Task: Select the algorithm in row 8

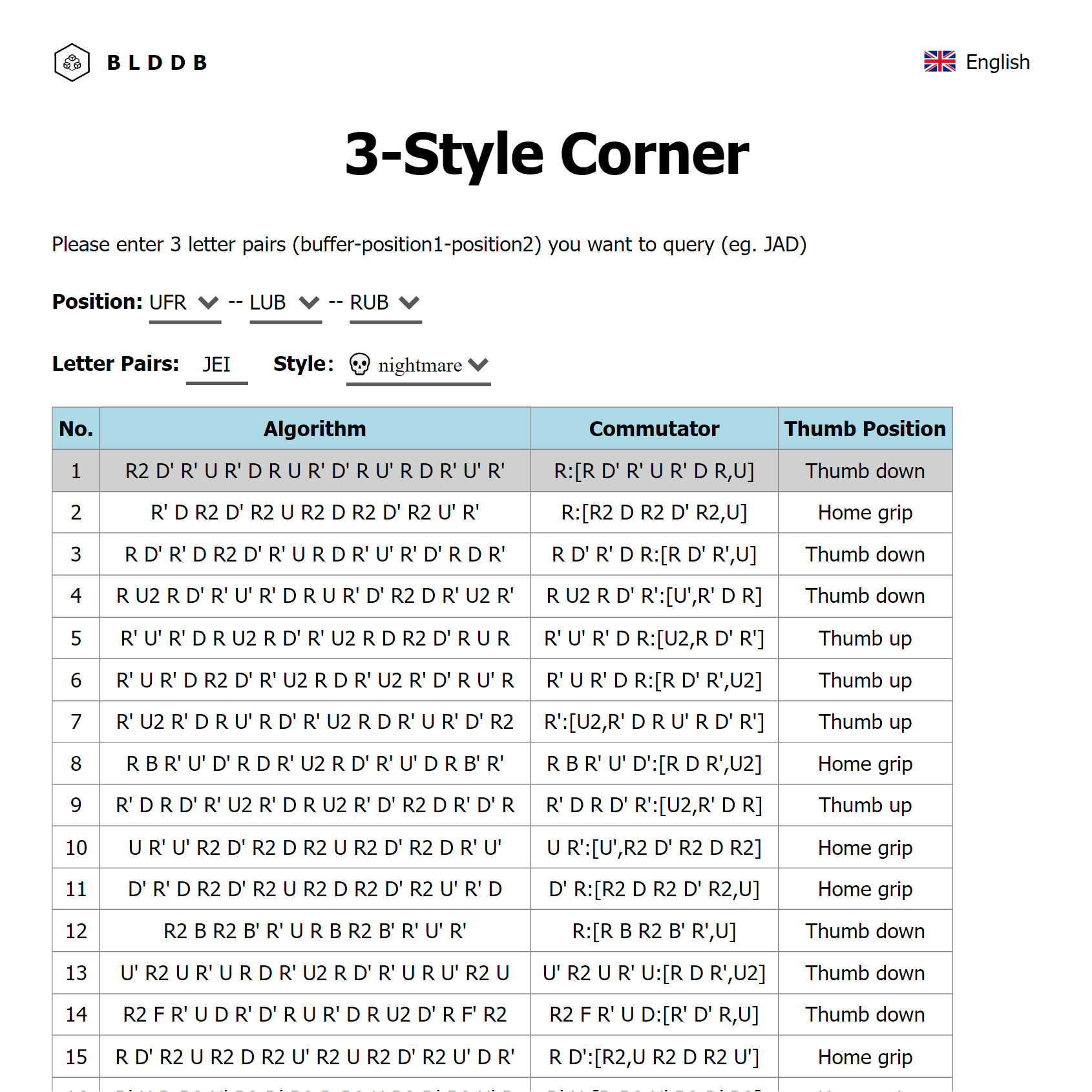Action: [315, 764]
